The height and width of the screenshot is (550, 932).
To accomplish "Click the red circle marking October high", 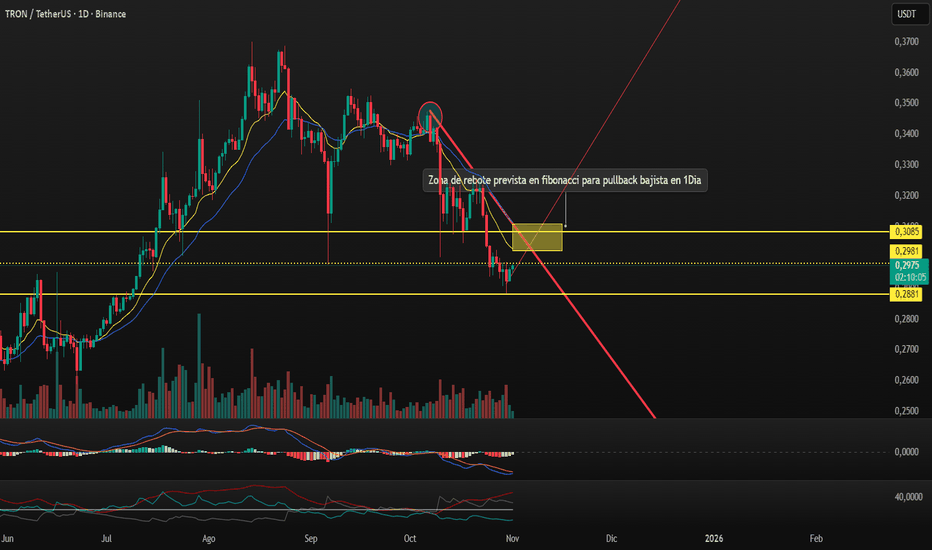I will click(430, 115).
